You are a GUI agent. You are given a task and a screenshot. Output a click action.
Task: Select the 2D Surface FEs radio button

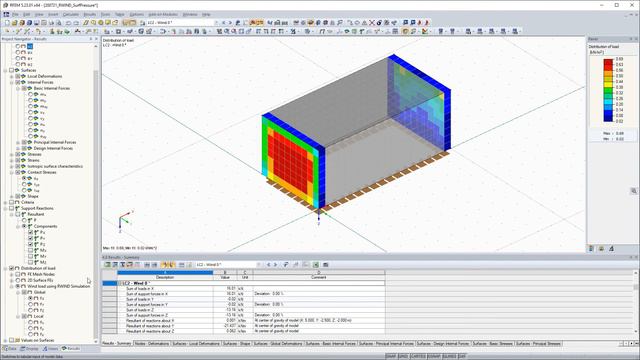[x=18, y=280]
